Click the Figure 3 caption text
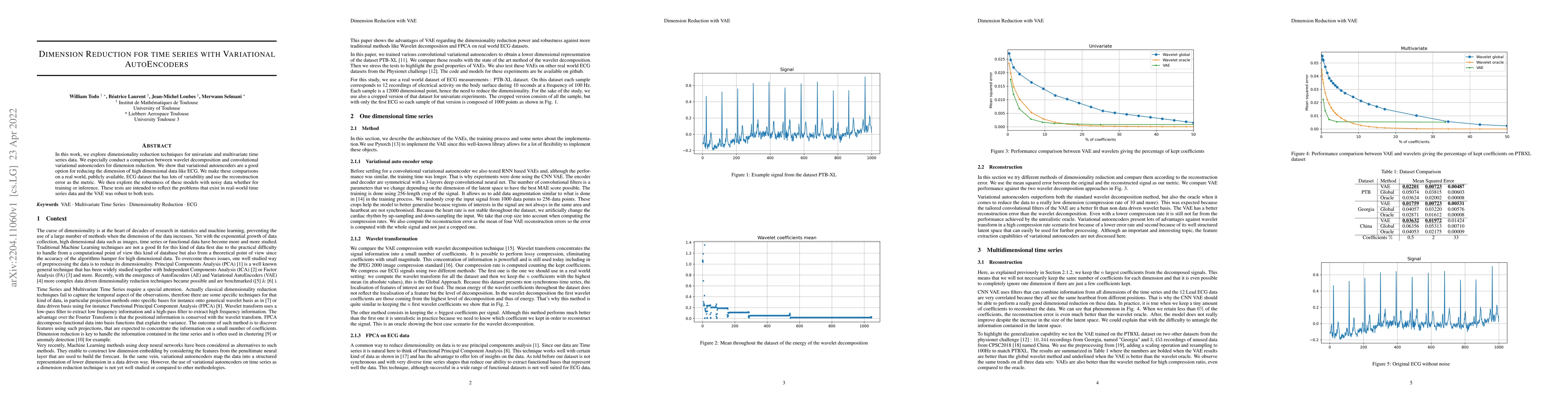The image size is (1568, 406). point(1097,151)
